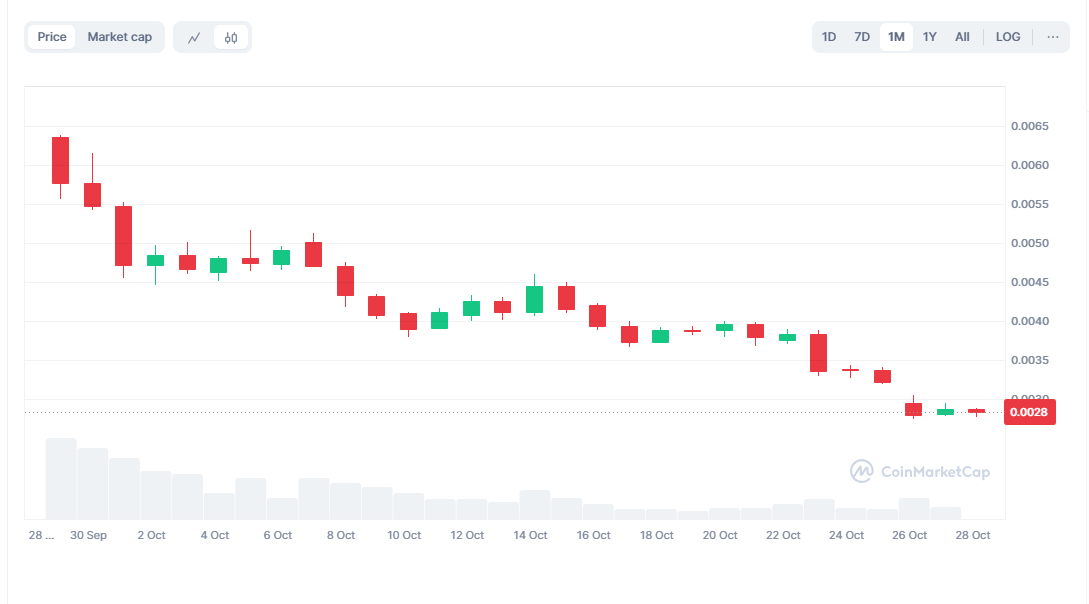Switch to the 1M timeframe tab
This screenshot has height=604, width=1089.
coord(895,36)
